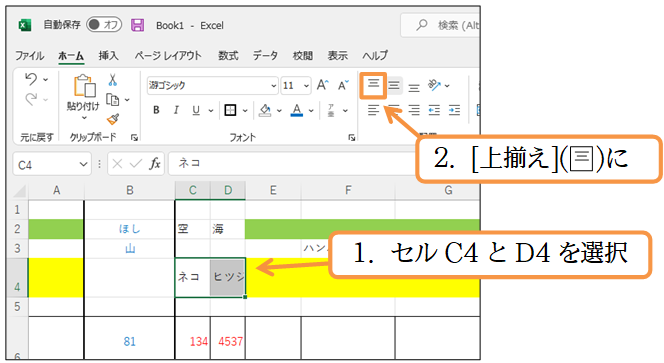This screenshot has height=363, width=664.
Task: Click the Increase Font Size icon
Action: (x=323, y=85)
